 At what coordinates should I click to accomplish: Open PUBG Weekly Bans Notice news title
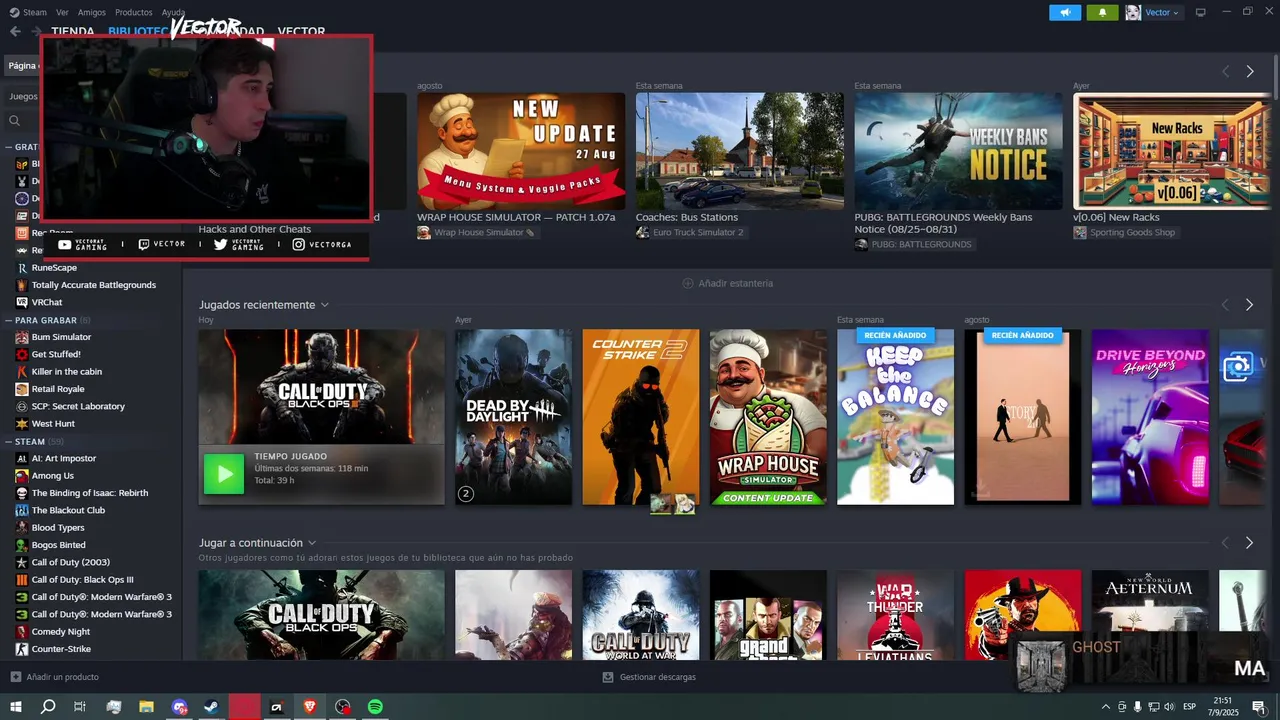tap(943, 223)
